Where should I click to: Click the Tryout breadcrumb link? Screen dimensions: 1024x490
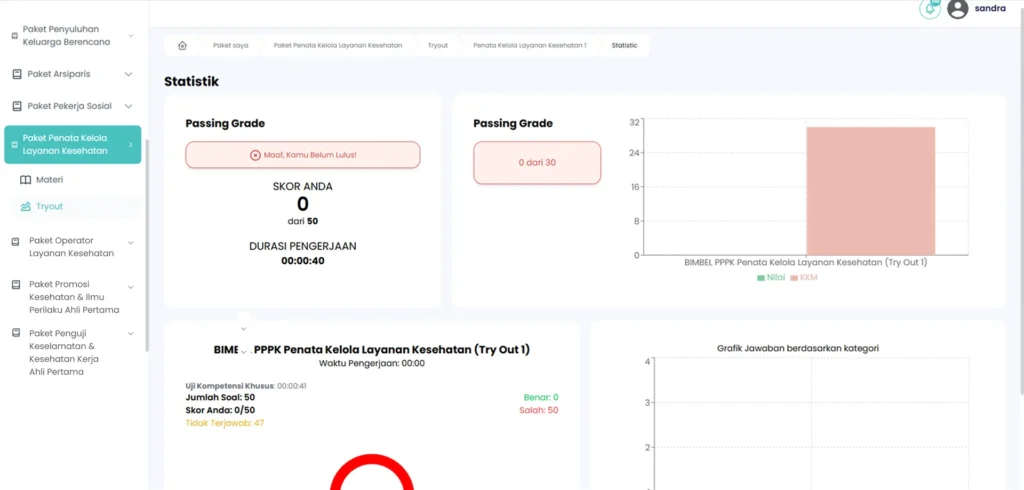[x=437, y=46]
